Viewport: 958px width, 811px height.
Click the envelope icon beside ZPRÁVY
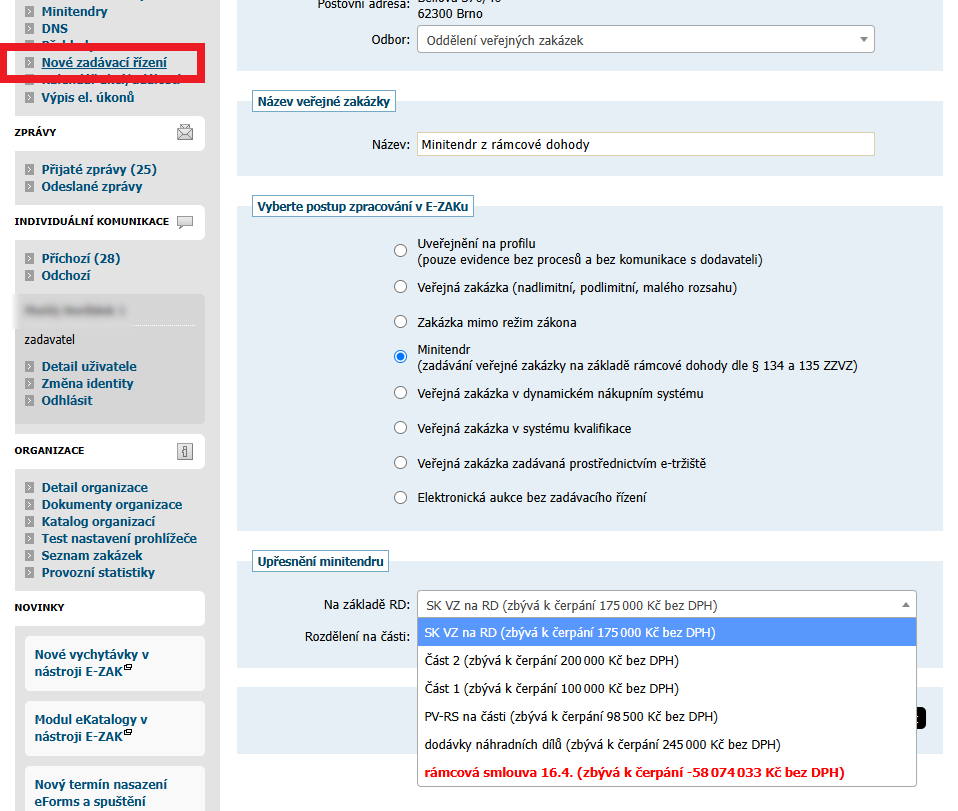184,132
